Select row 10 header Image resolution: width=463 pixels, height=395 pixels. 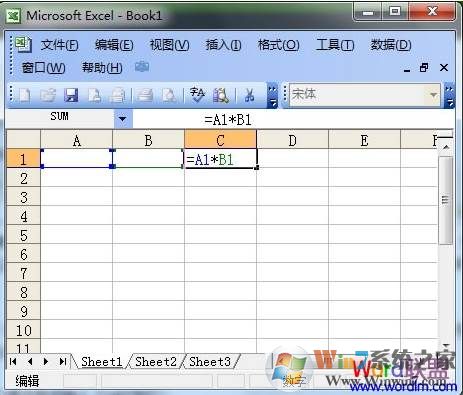23,330
